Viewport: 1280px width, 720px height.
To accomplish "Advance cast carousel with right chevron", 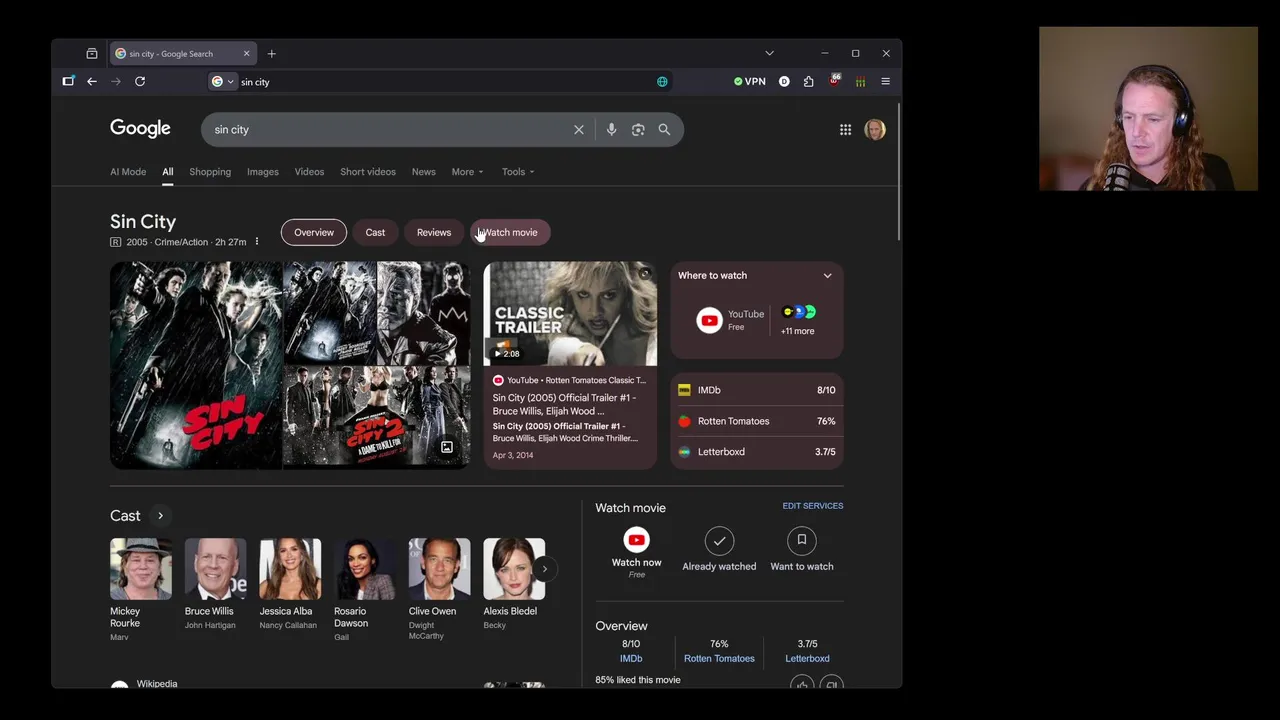I will pyautogui.click(x=545, y=569).
